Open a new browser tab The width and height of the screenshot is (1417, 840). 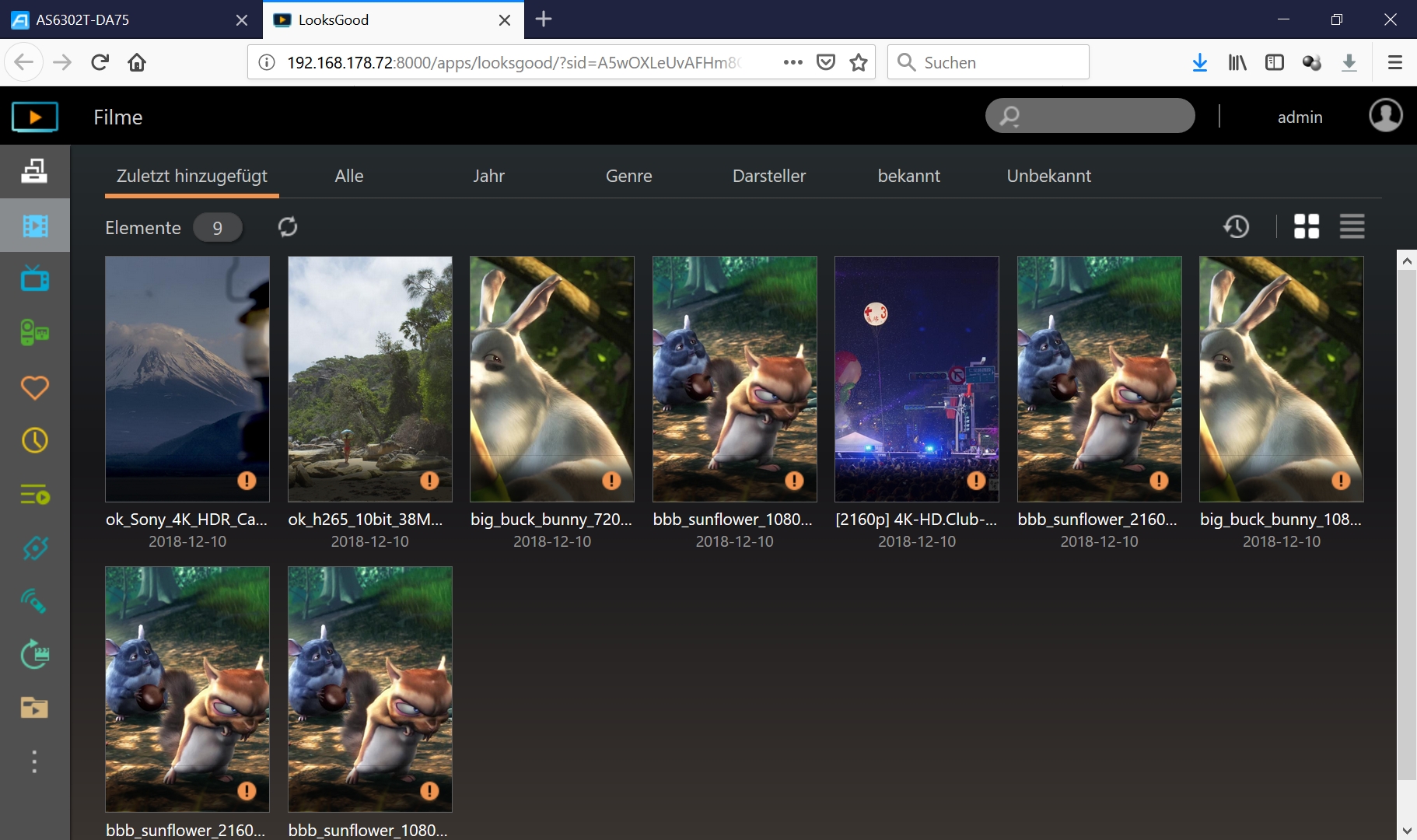click(x=544, y=19)
